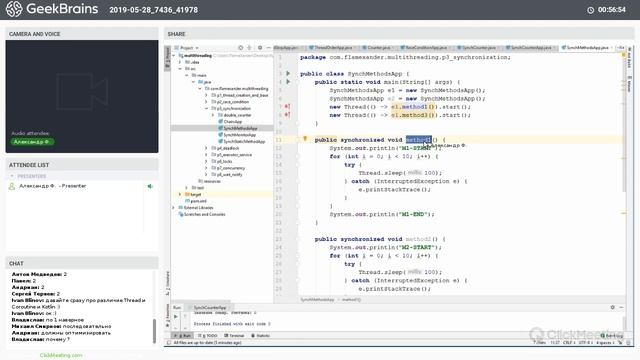The width and height of the screenshot is (640, 360).
Task: Click the GeekBrains logo icon
Action: pyautogui.click(x=14, y=9)
